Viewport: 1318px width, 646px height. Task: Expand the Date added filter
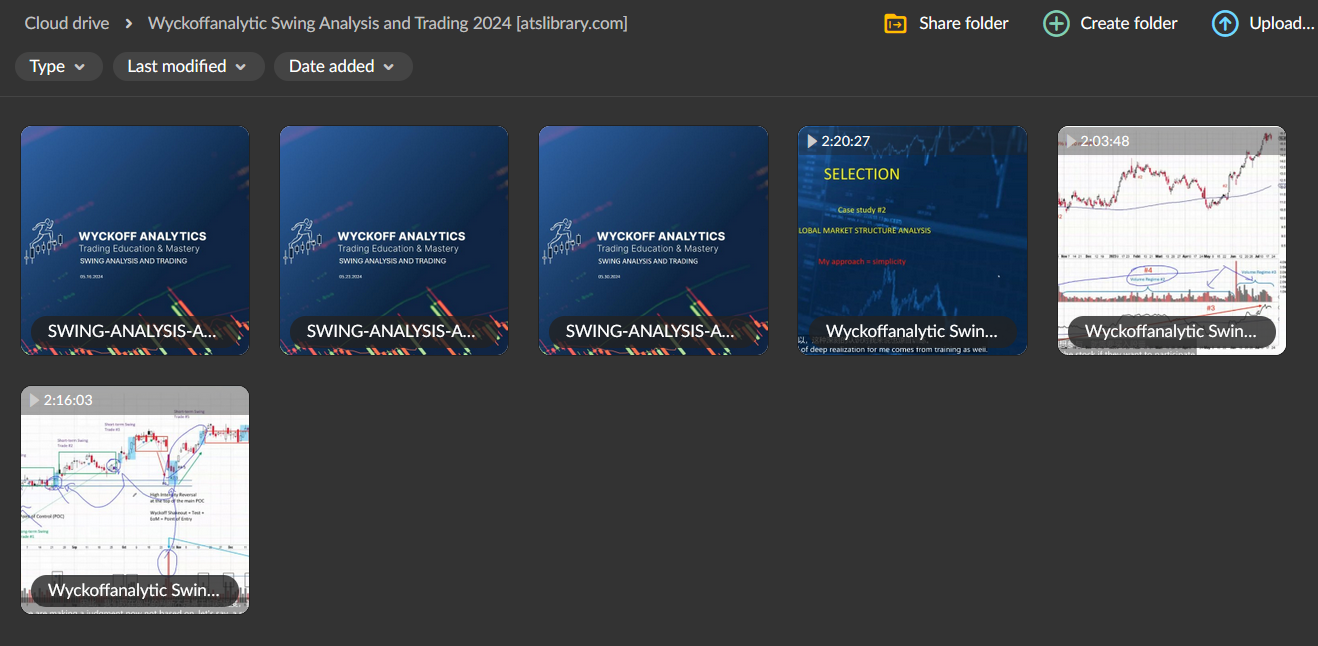343,66
